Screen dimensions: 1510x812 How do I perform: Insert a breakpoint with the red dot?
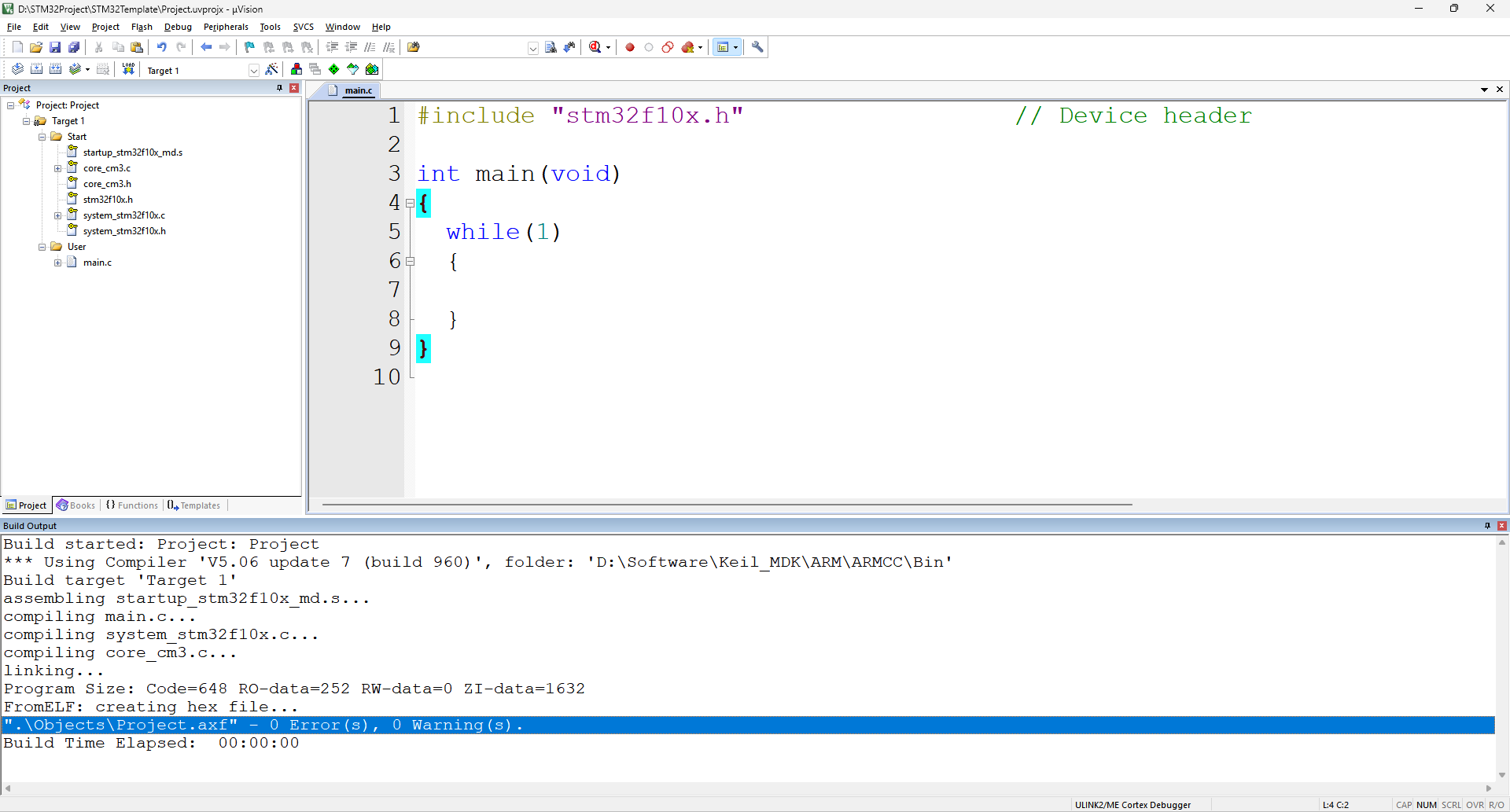[630, 47]
